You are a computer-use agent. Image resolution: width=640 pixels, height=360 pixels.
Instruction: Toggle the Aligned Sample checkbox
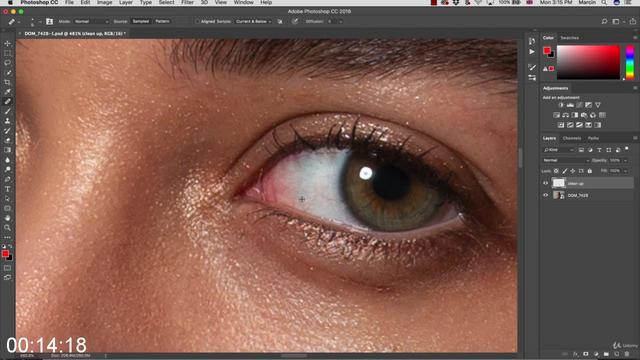[198, 22]
